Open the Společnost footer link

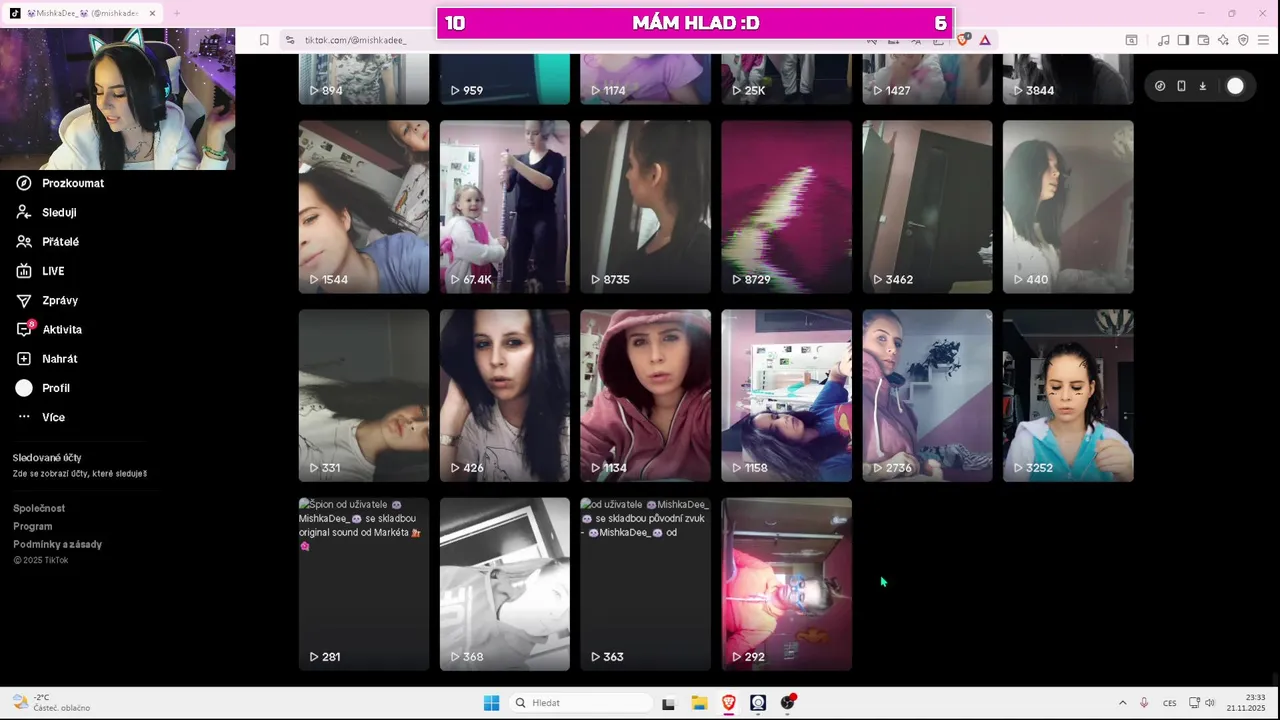click(39, 508)
